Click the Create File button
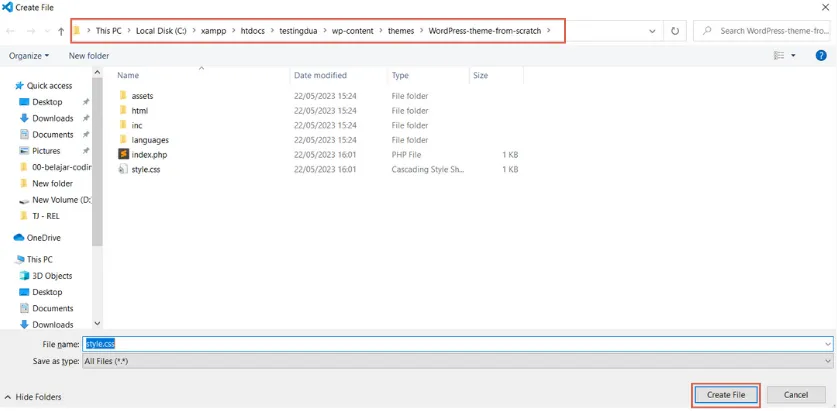The height and width of the screenshot is (411, 837). tap(726, 395)
